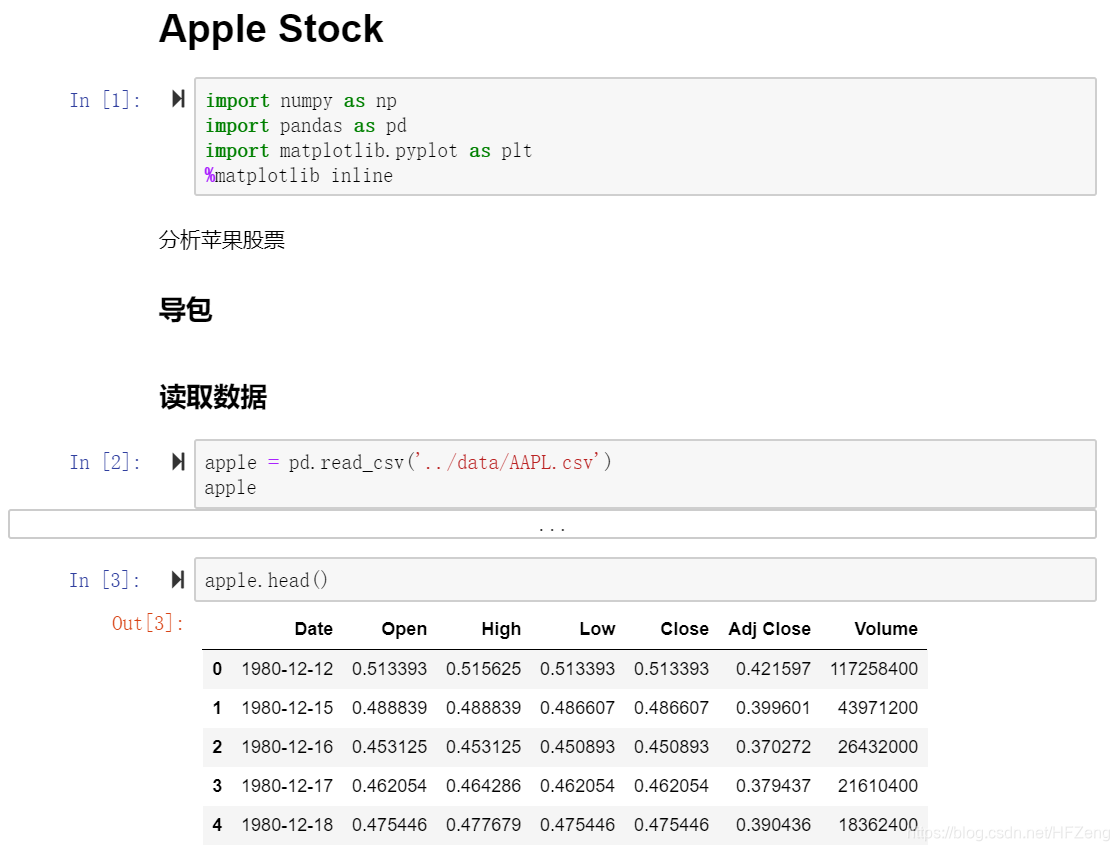This screenshot has width=1119, height=851.
Task: Run cell In [1] with its run icon
Action: click(x=178, y=99)
